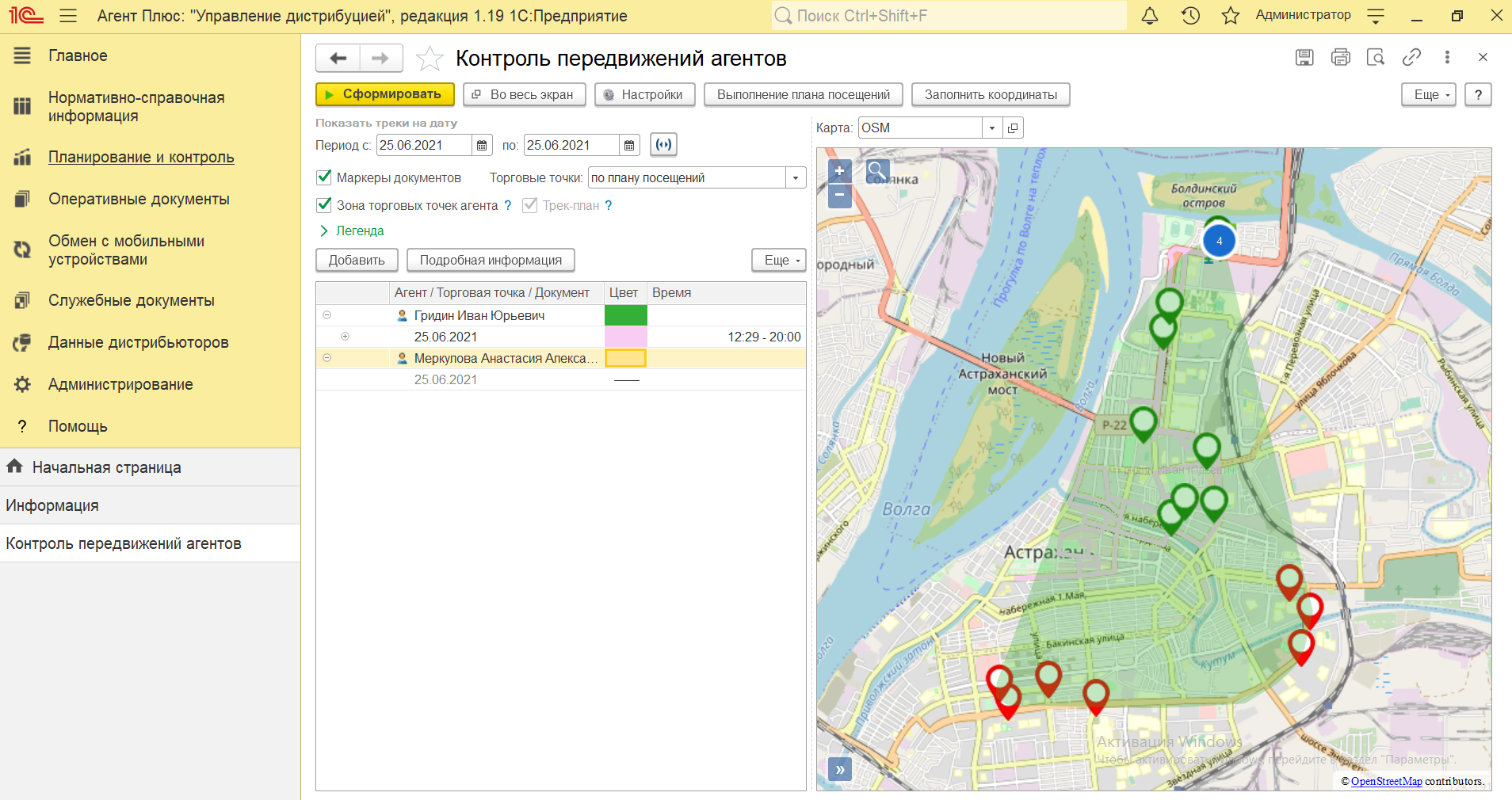This screenshot has width=1512, height=800.
Task: Collapse the Меркулова Анастасия row
Action: 326,358
